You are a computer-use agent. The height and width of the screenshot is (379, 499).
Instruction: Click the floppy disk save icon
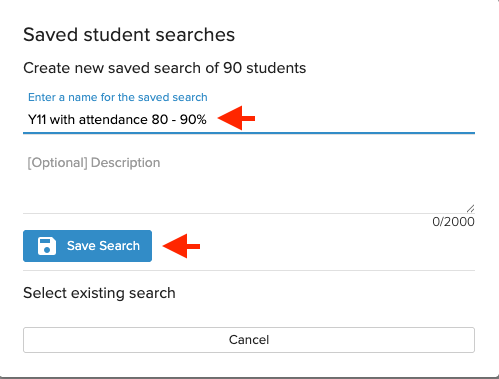(47, 246)
